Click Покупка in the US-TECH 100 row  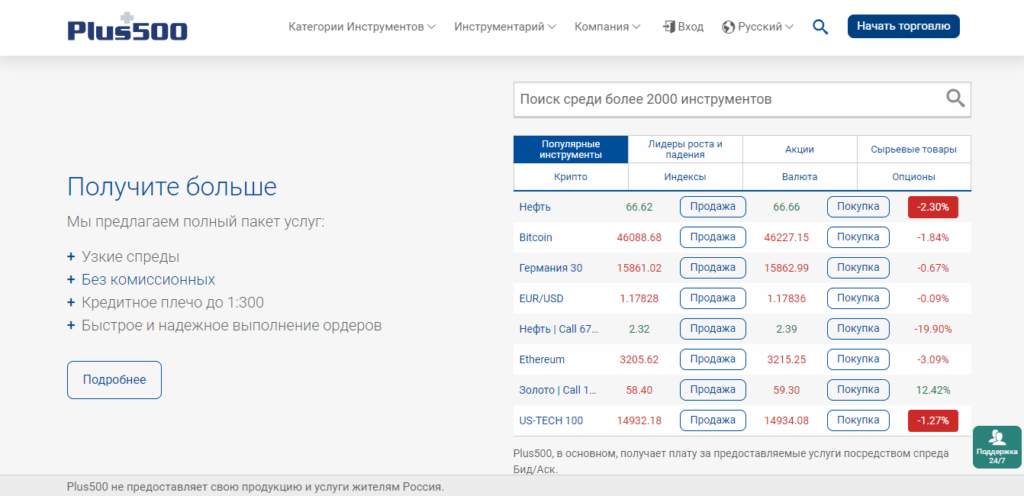(x=858, y=421)
